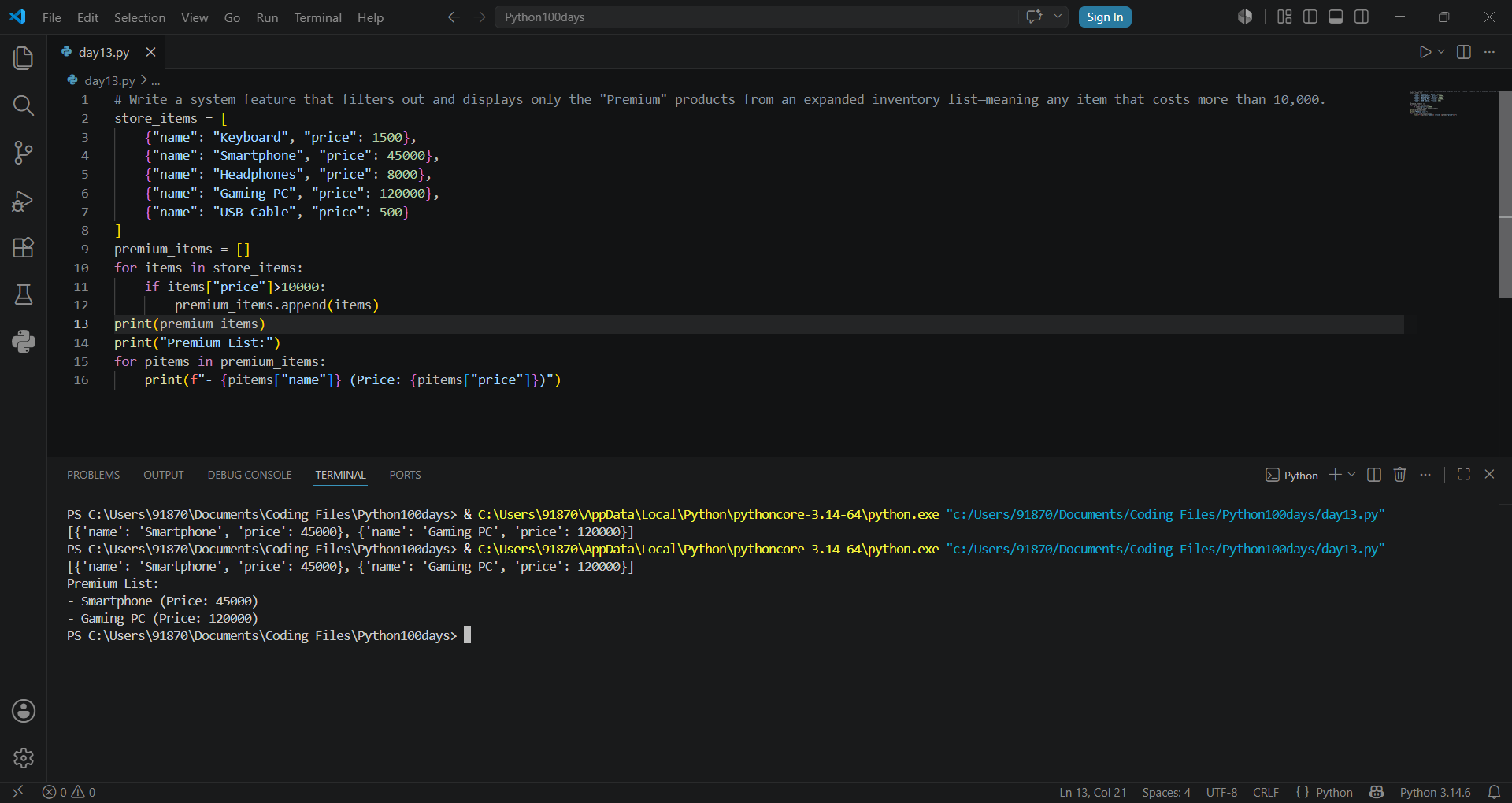Change encoding via UTF-8 status item
The height and width of the screenshot is (803, 1512).
1221,792
